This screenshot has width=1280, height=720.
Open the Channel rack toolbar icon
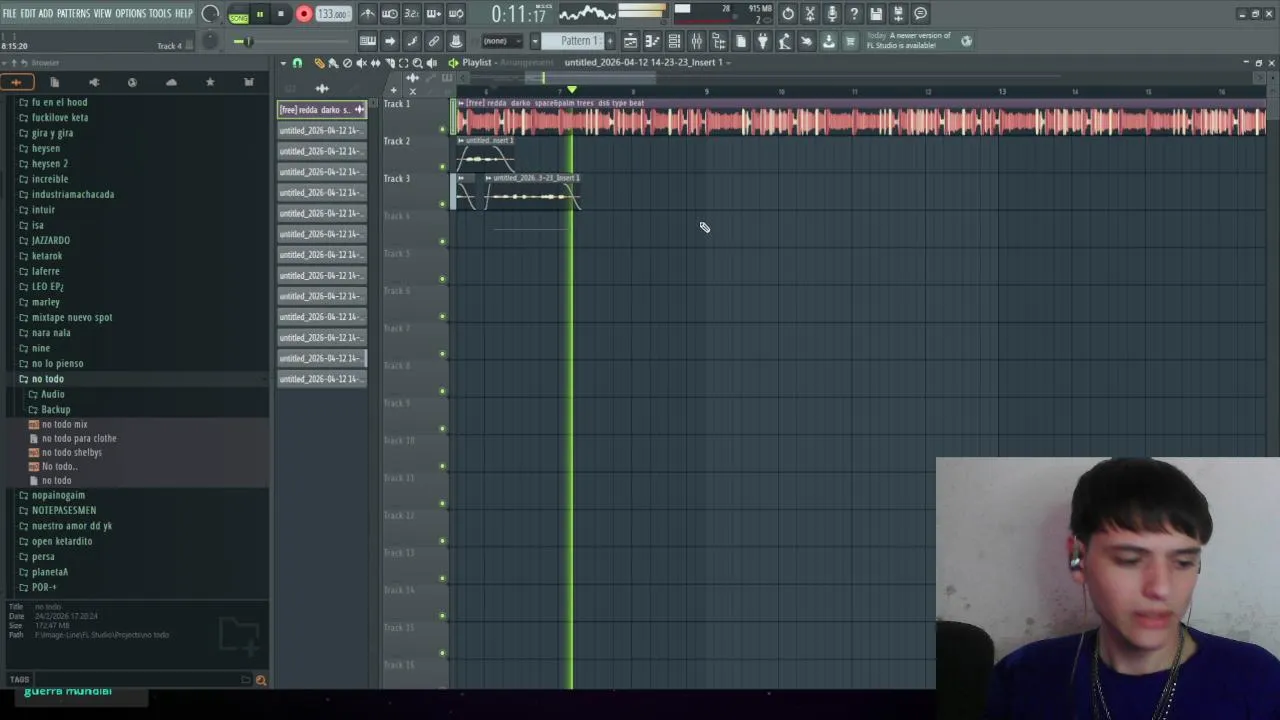click(674, 41)
